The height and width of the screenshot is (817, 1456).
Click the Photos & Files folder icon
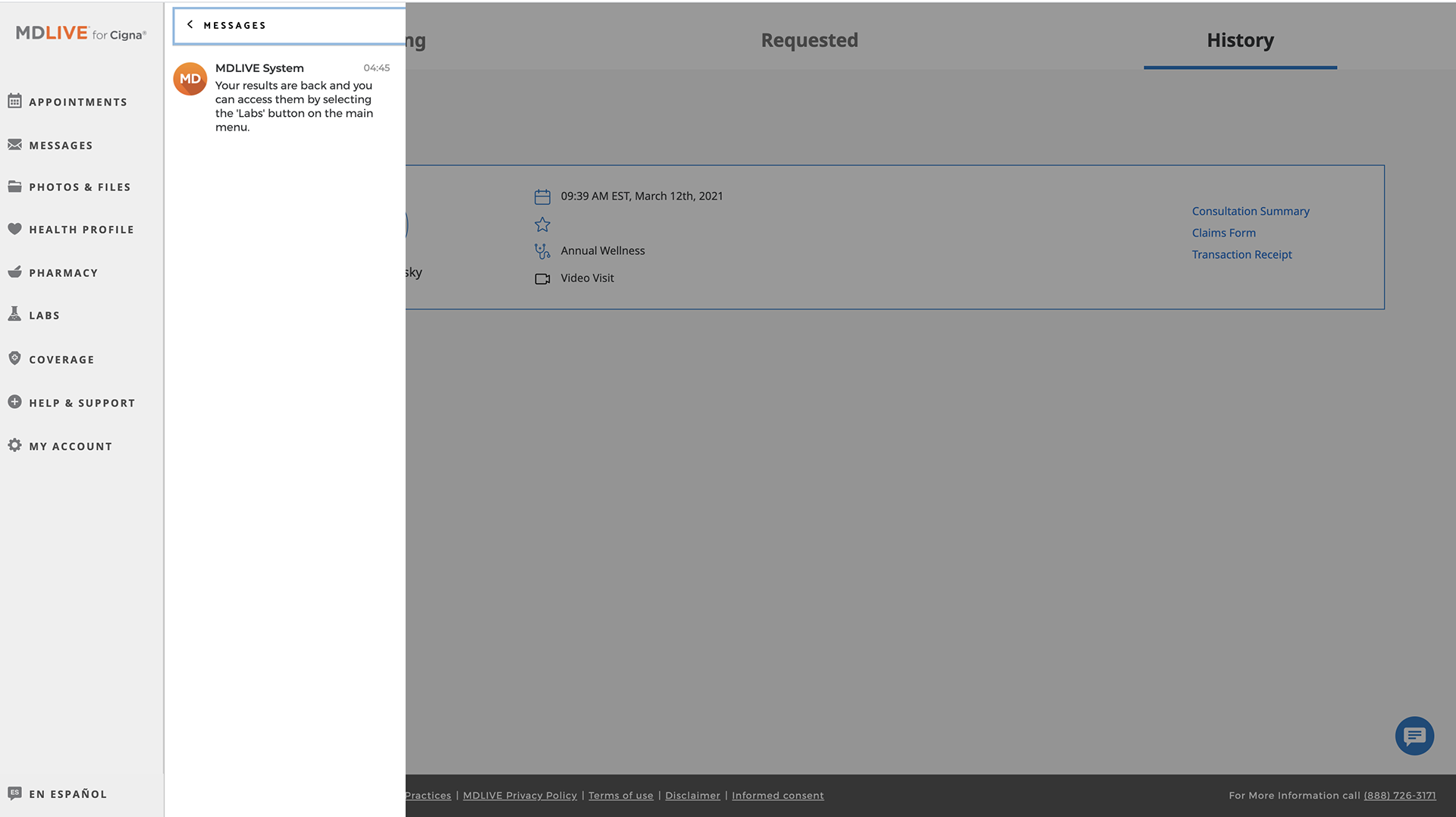coord(14,186)
